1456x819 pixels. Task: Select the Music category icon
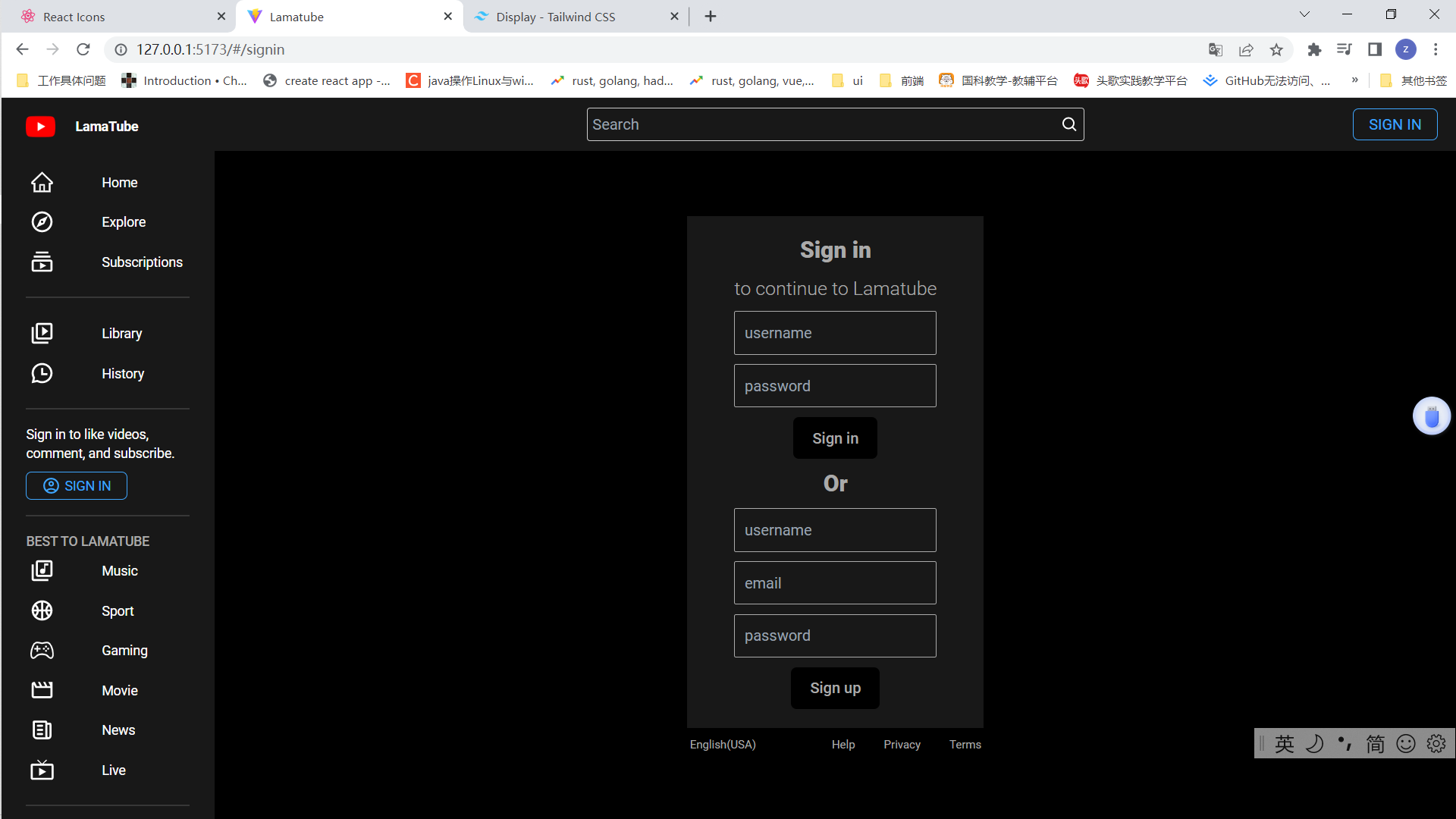42,570
